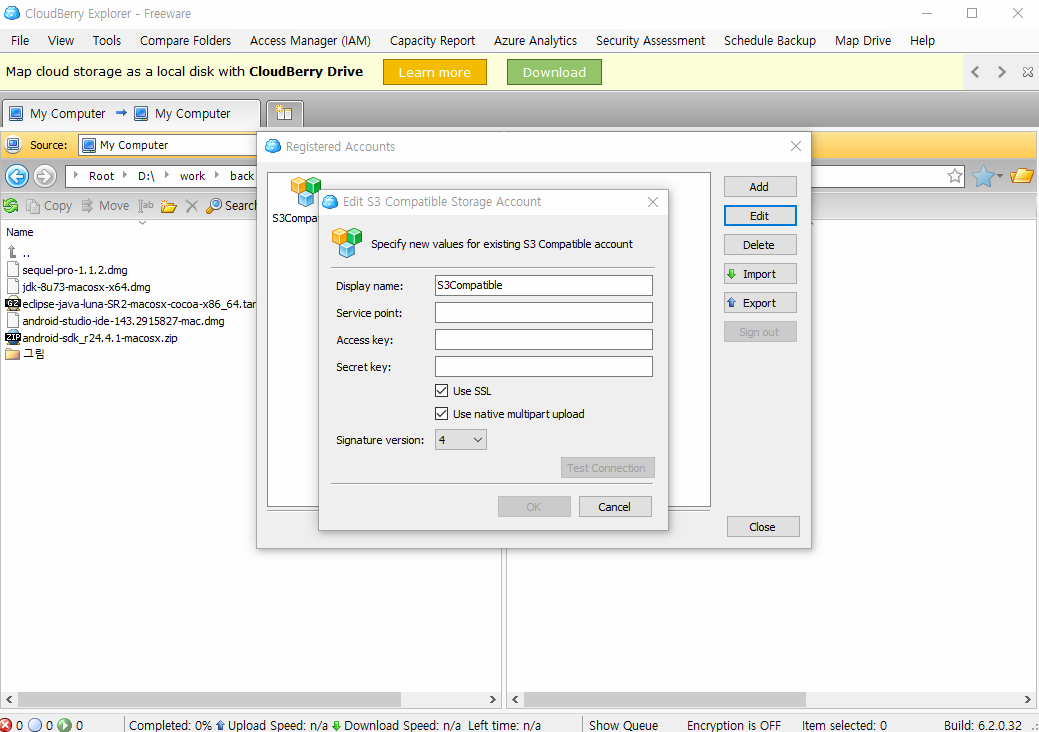The image size is (1039, 732).
Task: Select the My Computer tab
Action: (131, 113)
